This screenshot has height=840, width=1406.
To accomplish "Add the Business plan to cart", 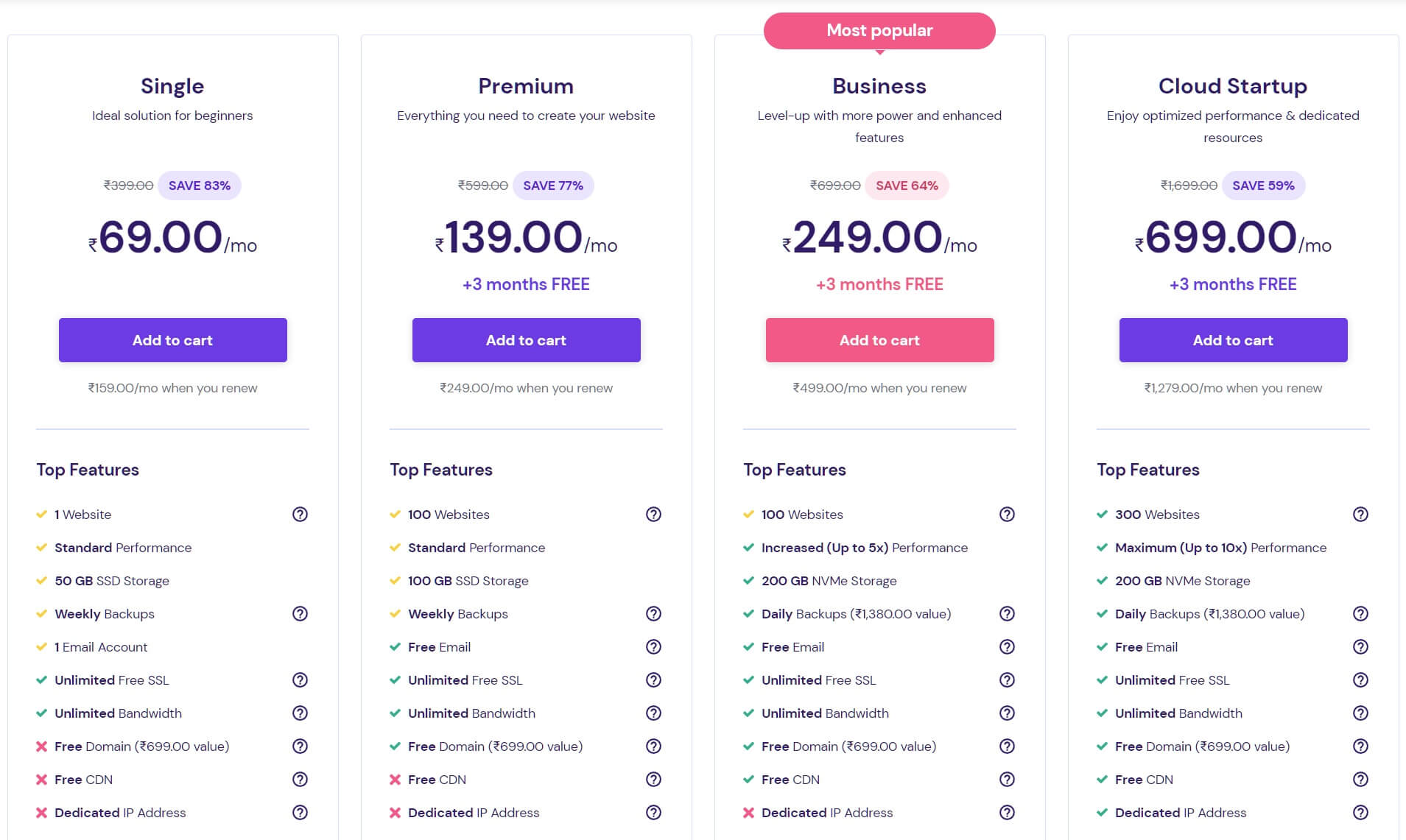I will [x=879, y=339].
